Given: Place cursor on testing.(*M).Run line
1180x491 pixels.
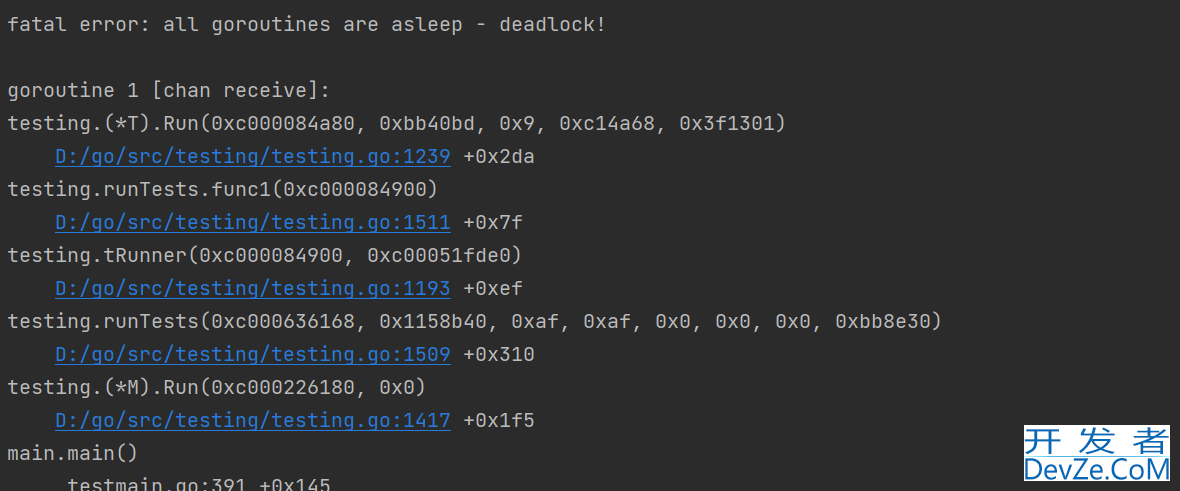Looking at the screenshot, I should tap(217, 387).
